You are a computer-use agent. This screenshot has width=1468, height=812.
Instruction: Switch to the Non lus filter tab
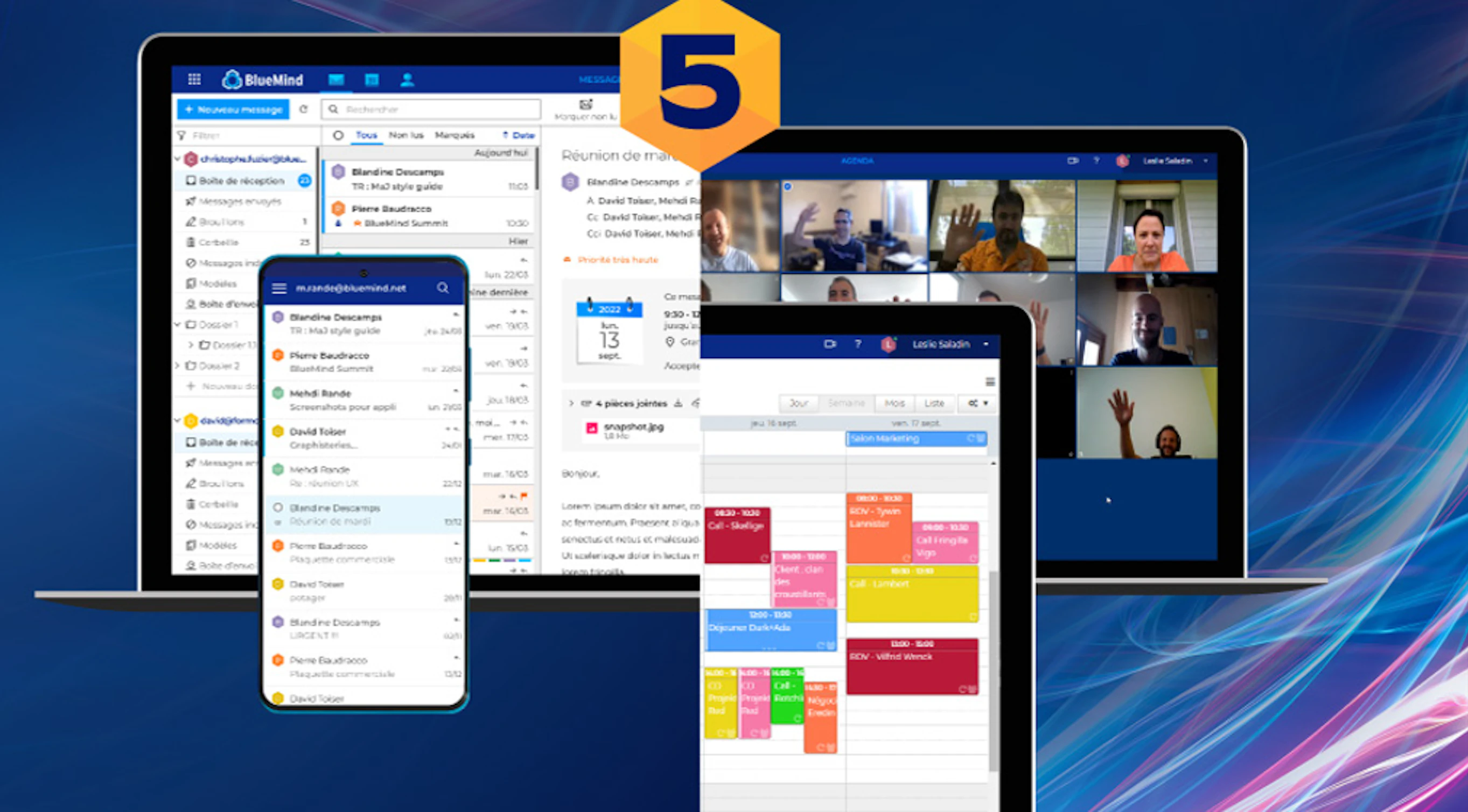pos(406,135)
